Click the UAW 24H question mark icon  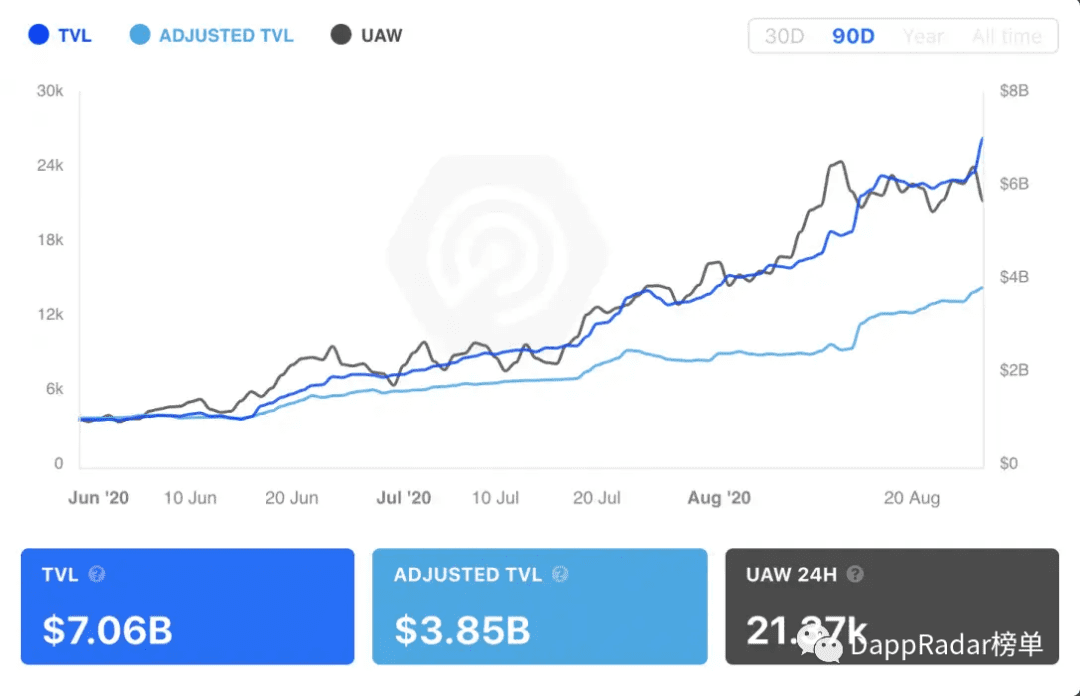point(855,574)
